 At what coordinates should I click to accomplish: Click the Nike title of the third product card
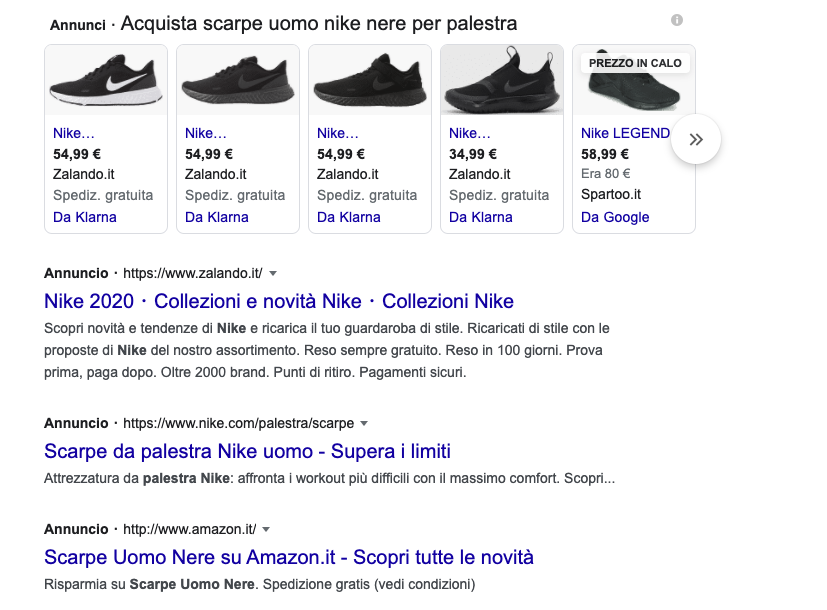point(338,133)
